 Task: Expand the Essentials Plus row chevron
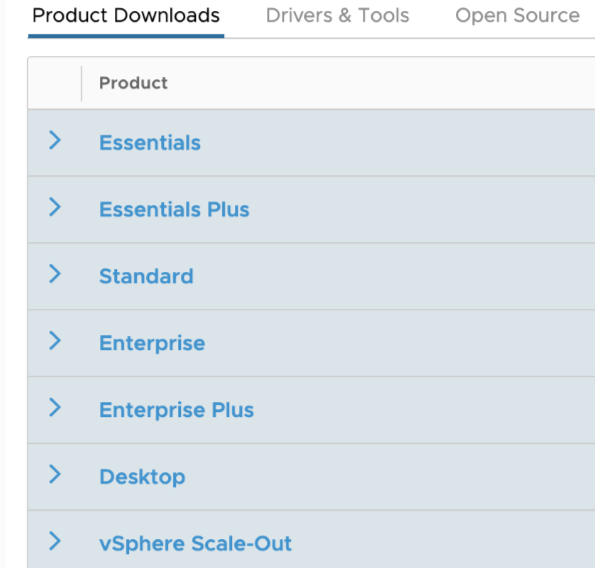pos(55,207)
